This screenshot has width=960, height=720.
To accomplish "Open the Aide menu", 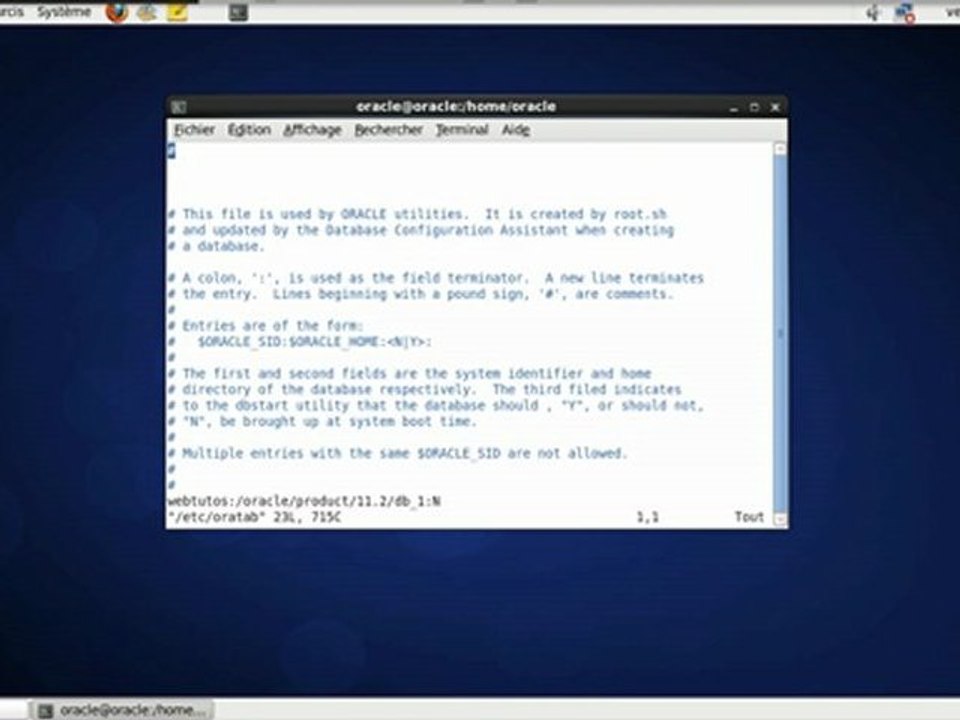I will (x=516, y=130).
